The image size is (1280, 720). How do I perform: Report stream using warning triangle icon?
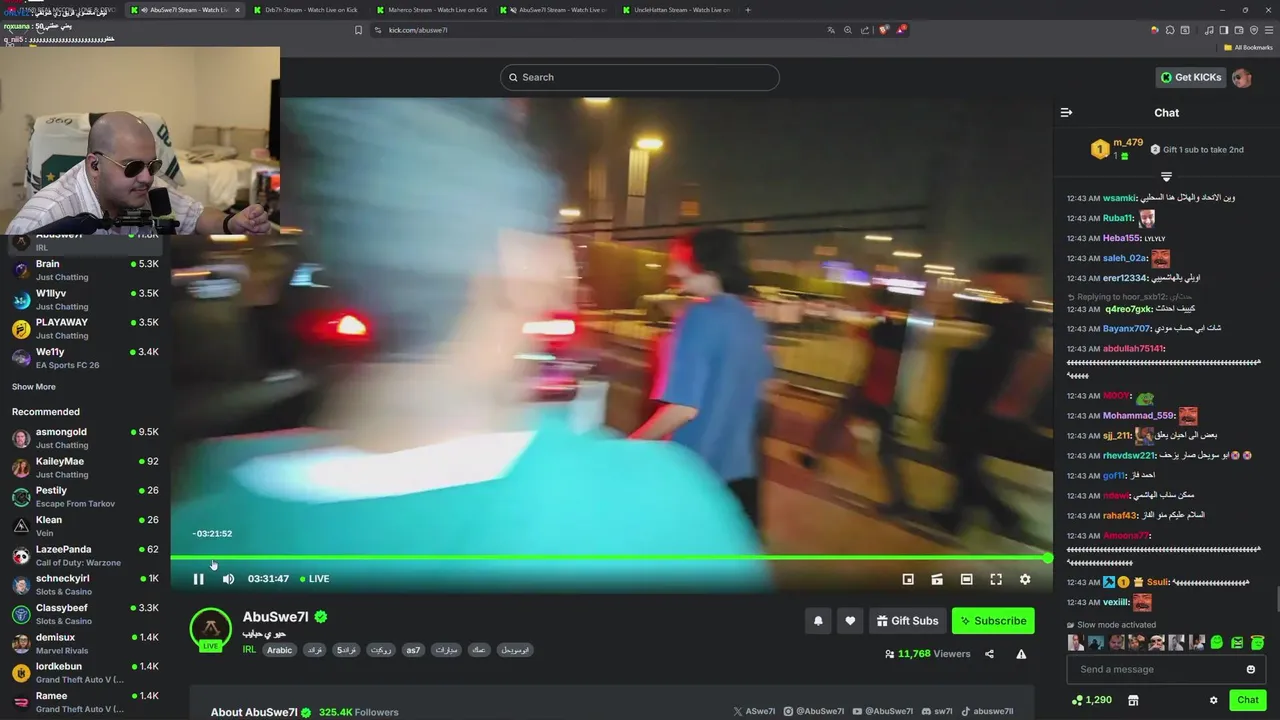click(x=1021, y=654)
